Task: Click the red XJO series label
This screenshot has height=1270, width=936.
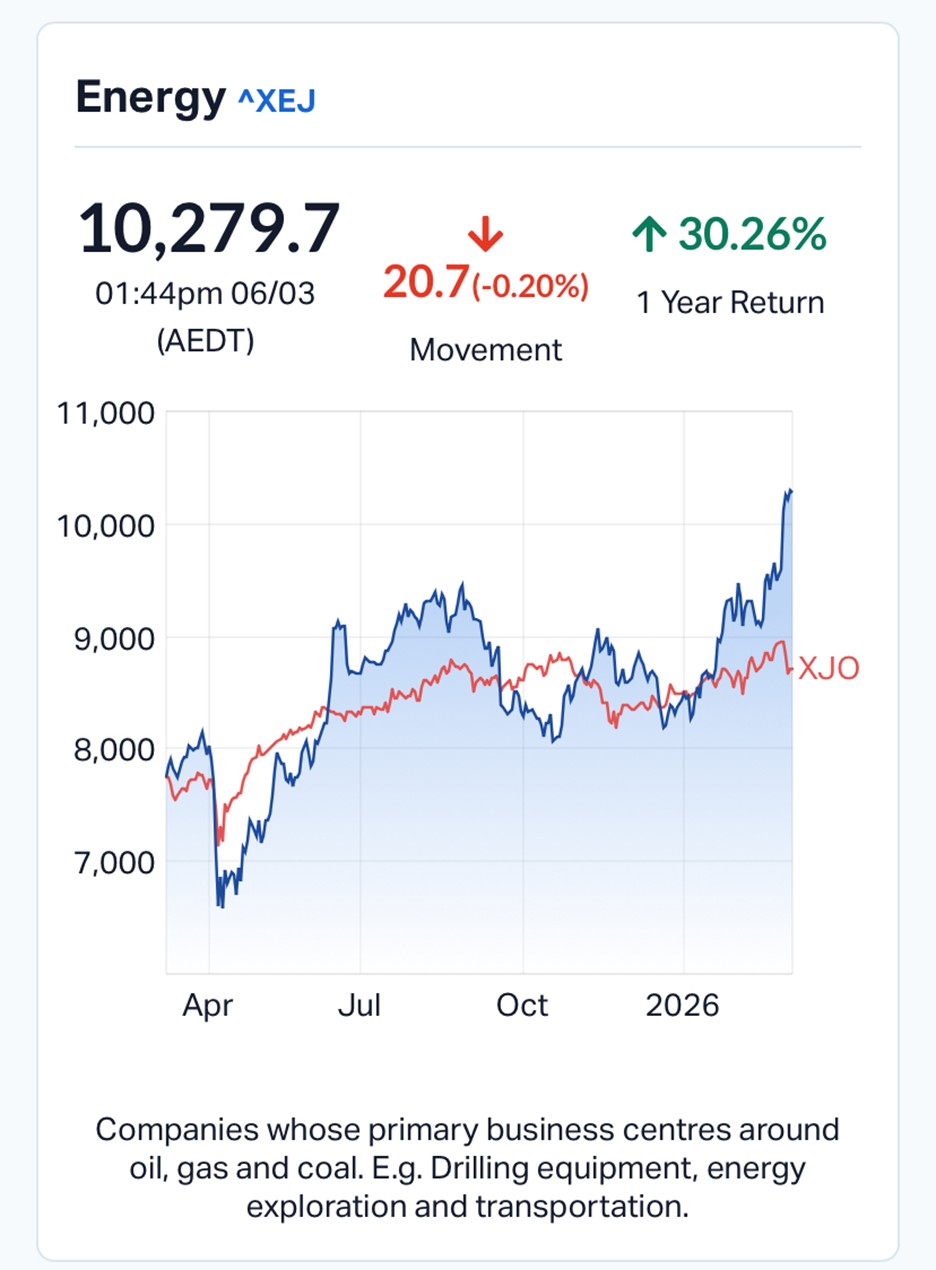Action: click(x=828, y=669)
